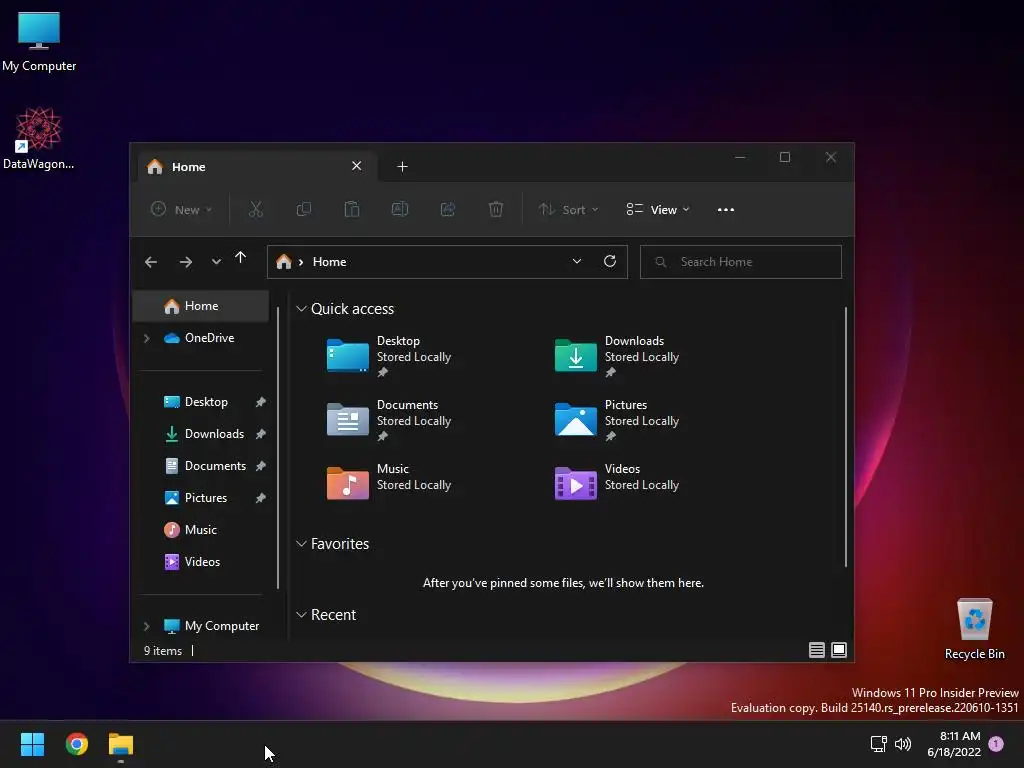Click the navigation pane scrollbar
The height and width of the screenshot is (768, 1024).
[x=278, y=448]
